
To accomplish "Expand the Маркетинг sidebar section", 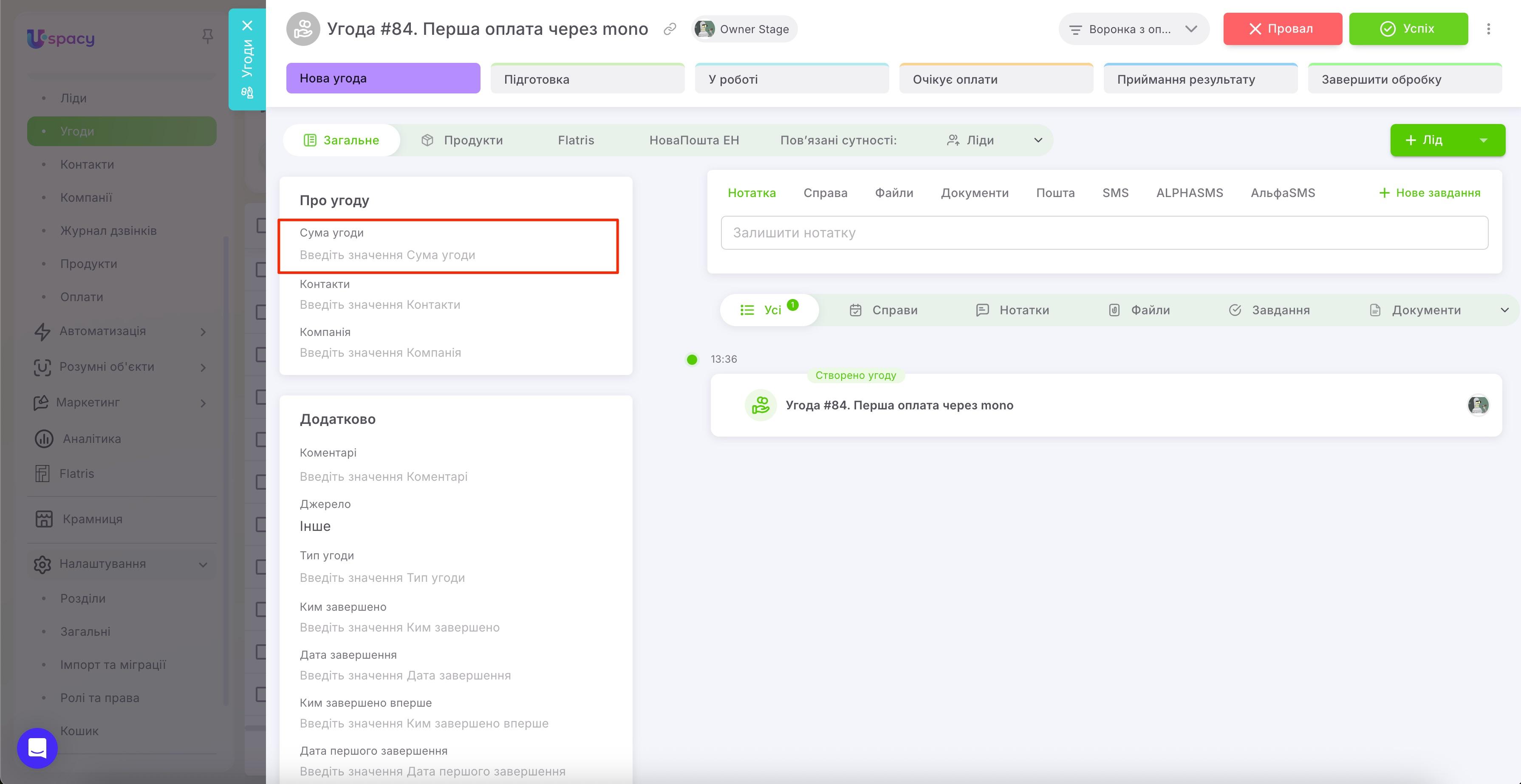I will pyautogui.click(x=121, y=402).
